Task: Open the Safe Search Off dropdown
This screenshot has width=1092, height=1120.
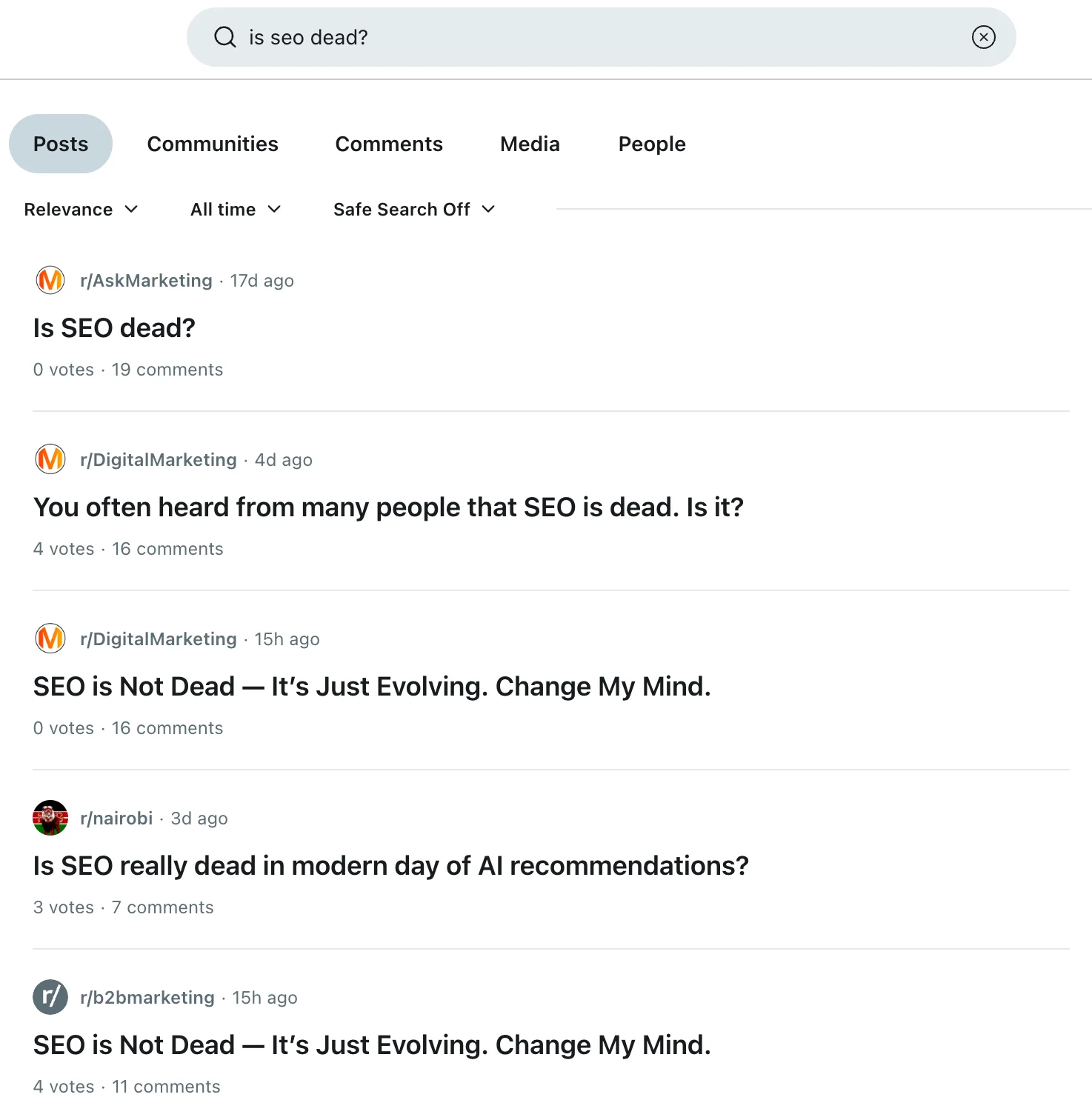Action: [413, 210]
